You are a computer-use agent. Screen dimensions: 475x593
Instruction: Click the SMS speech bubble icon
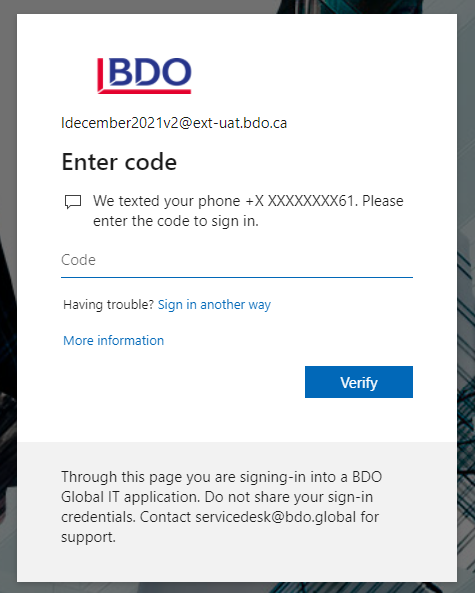(73, 202)
